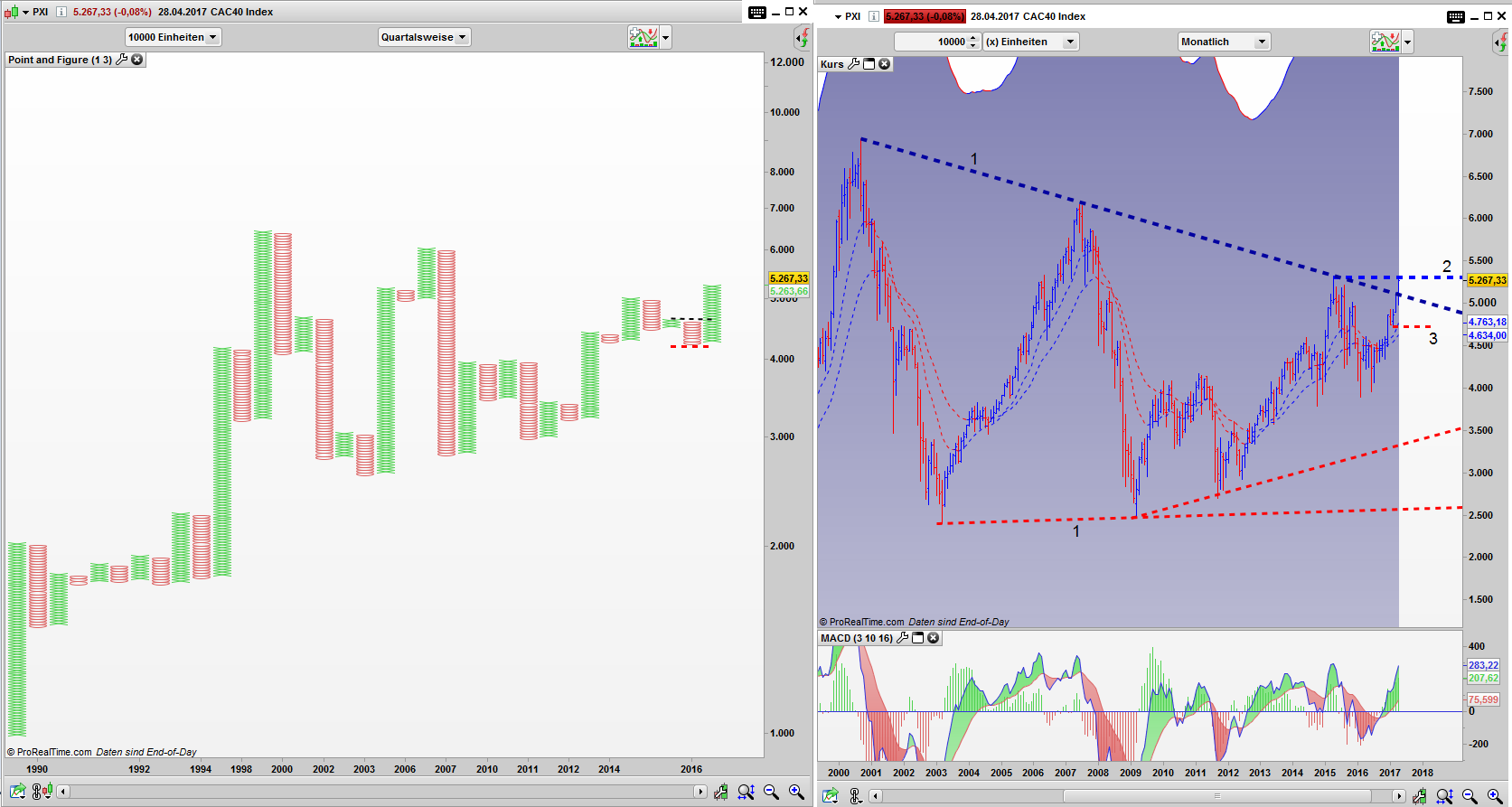The image size is (1512, 807).
Task: Maximize Kurs panel using window icon
Action: coord(869,64)
